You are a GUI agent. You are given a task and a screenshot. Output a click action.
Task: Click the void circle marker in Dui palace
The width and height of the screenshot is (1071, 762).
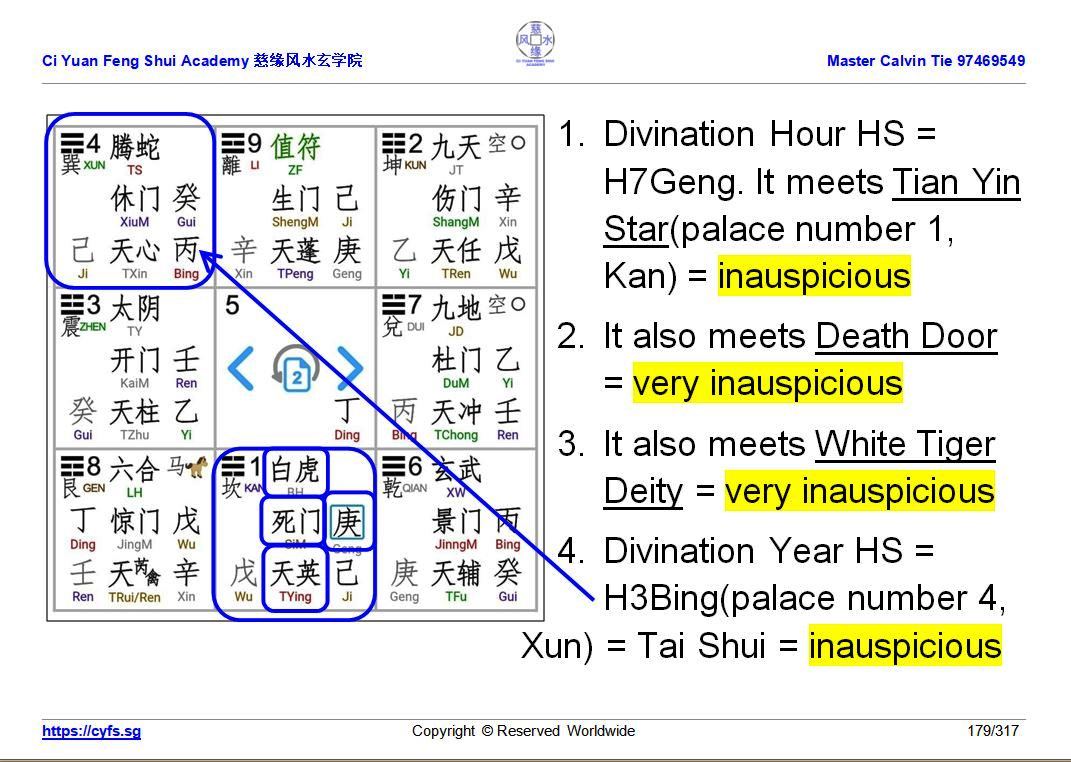click(518, 304)
